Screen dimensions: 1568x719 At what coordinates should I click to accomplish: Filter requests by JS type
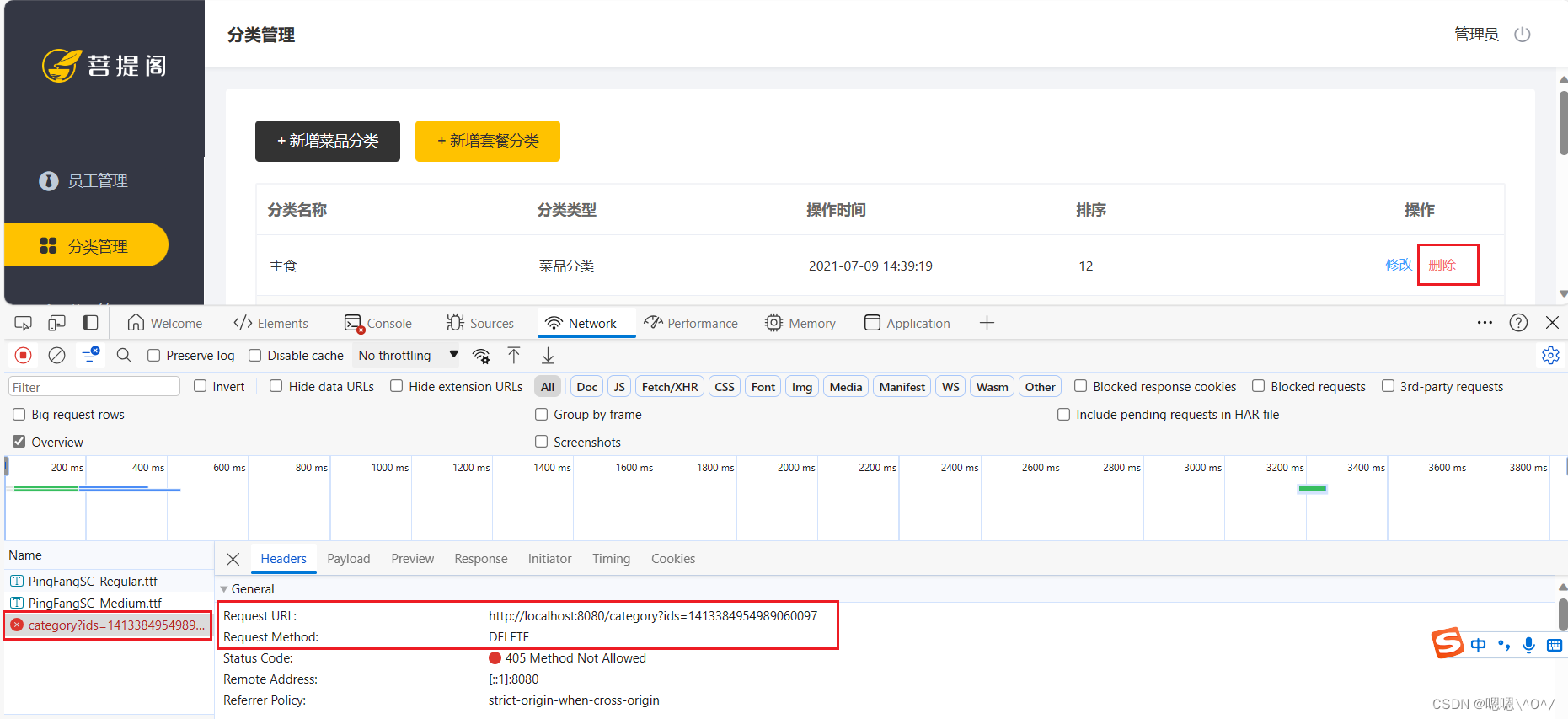[619, 387]
